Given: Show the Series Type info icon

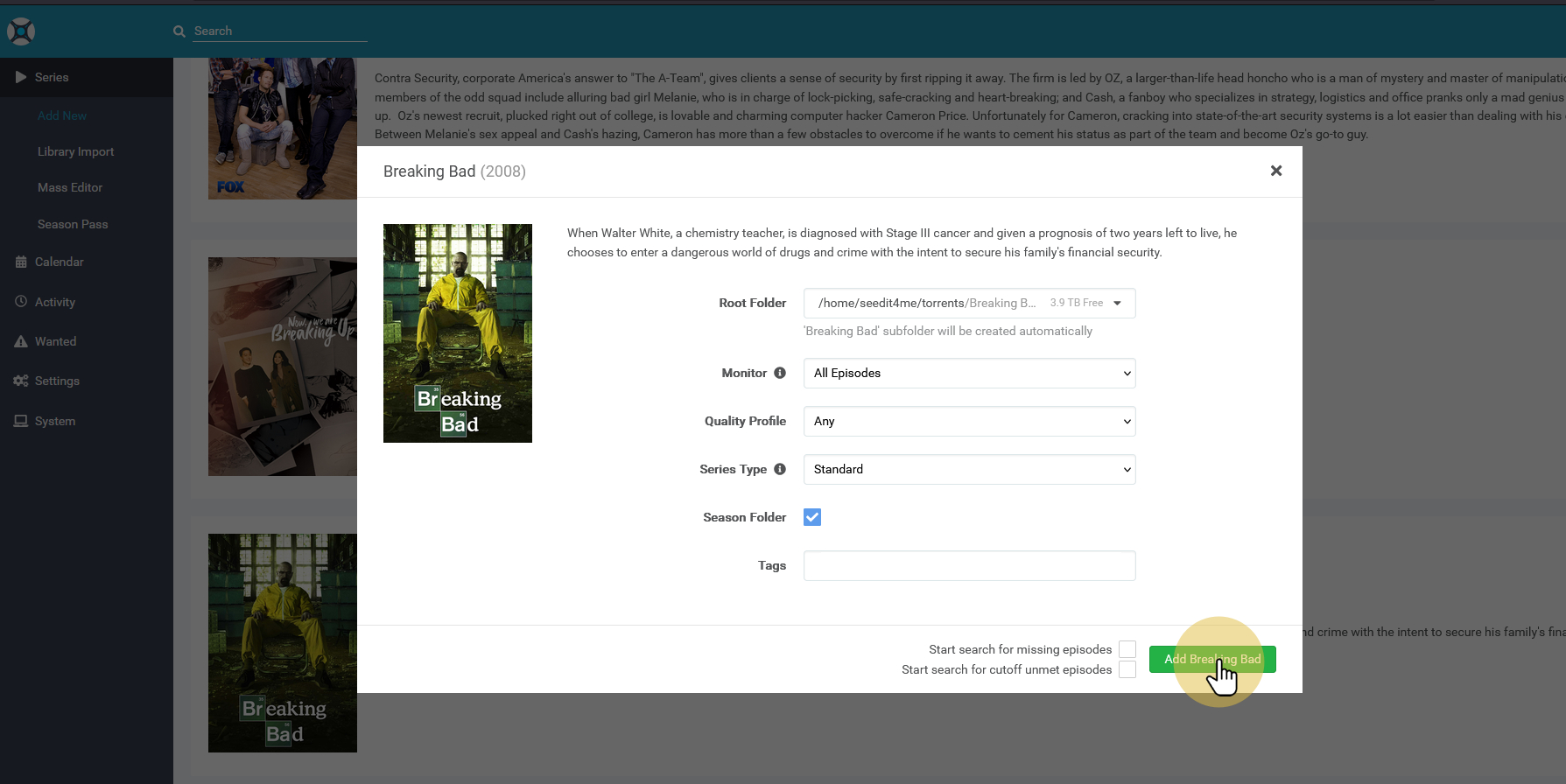Looking at the screenshot, I should point(780,469).
